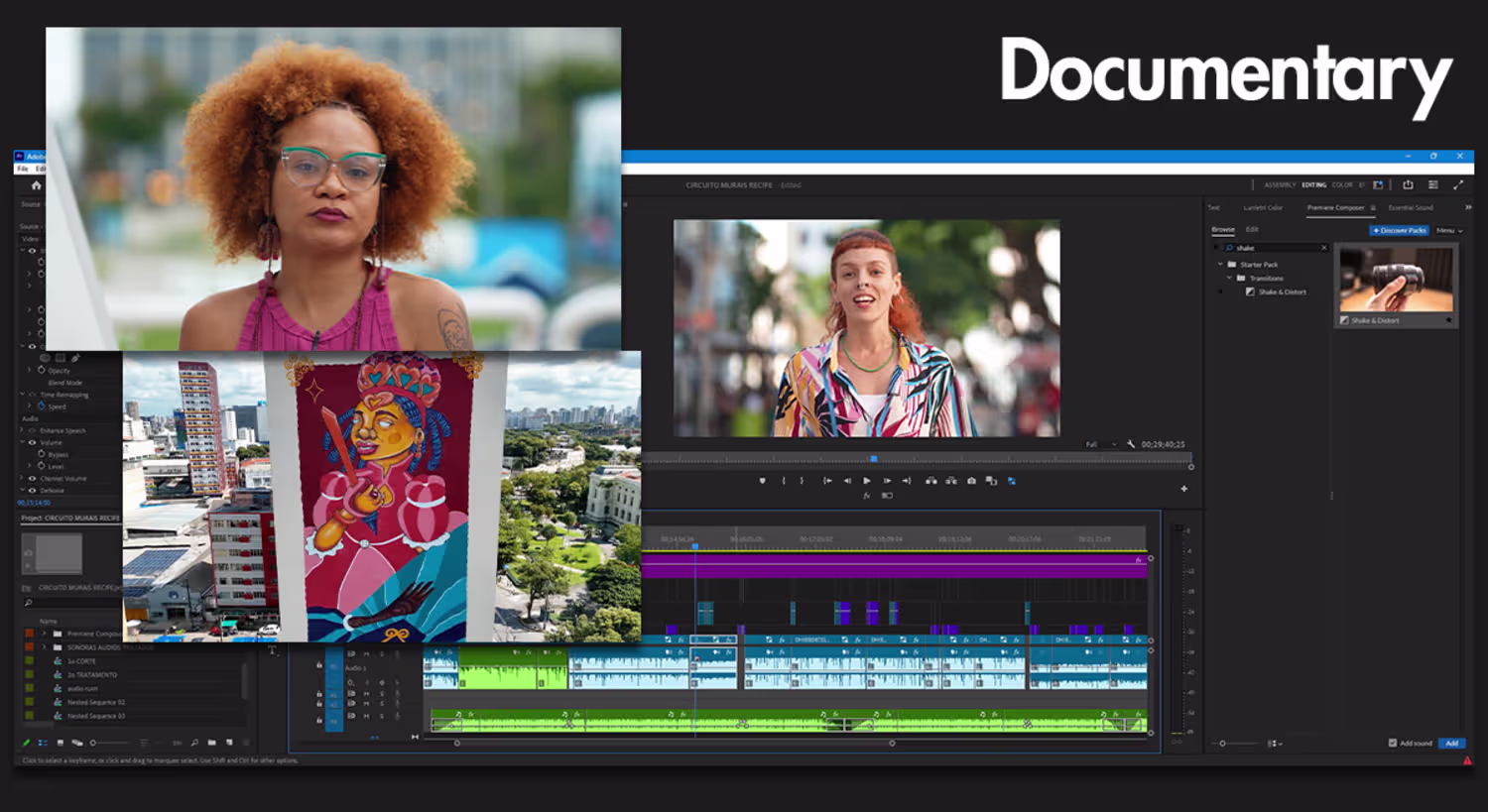Screen dimensions: 1488x812
Task: Switch to Edit tab in Premiere Composer
Action: 1252,229
